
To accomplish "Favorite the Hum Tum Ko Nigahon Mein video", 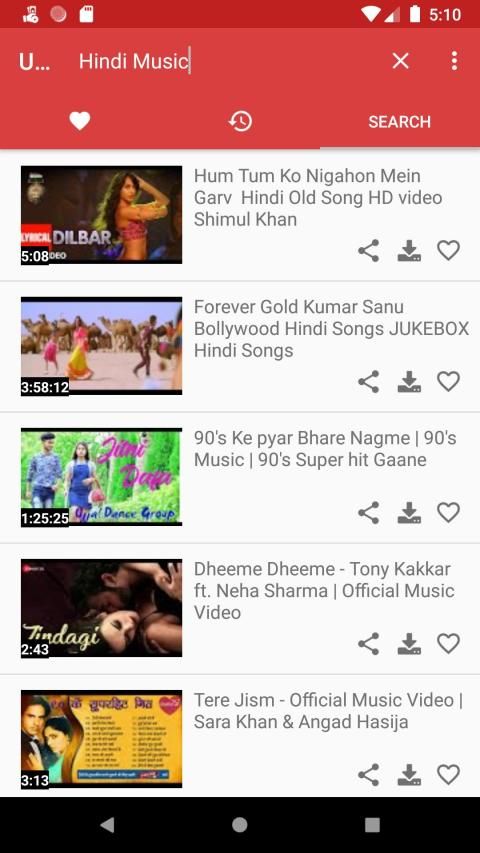I will click(x=448, y=251).
